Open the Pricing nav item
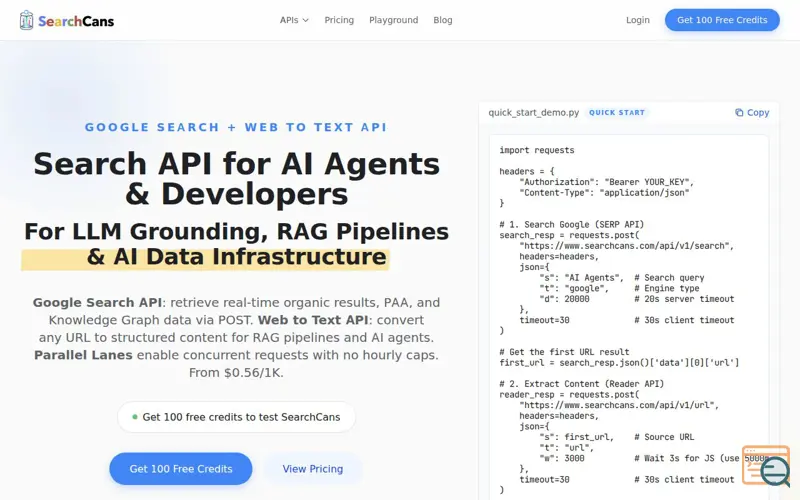Screen dimensions: 800x500 pyautogui.click(x=339, y=20)
